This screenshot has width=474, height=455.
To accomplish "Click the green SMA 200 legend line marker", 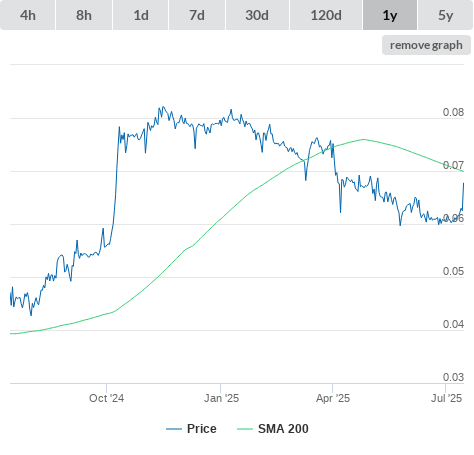I will [x=245, y=429].
